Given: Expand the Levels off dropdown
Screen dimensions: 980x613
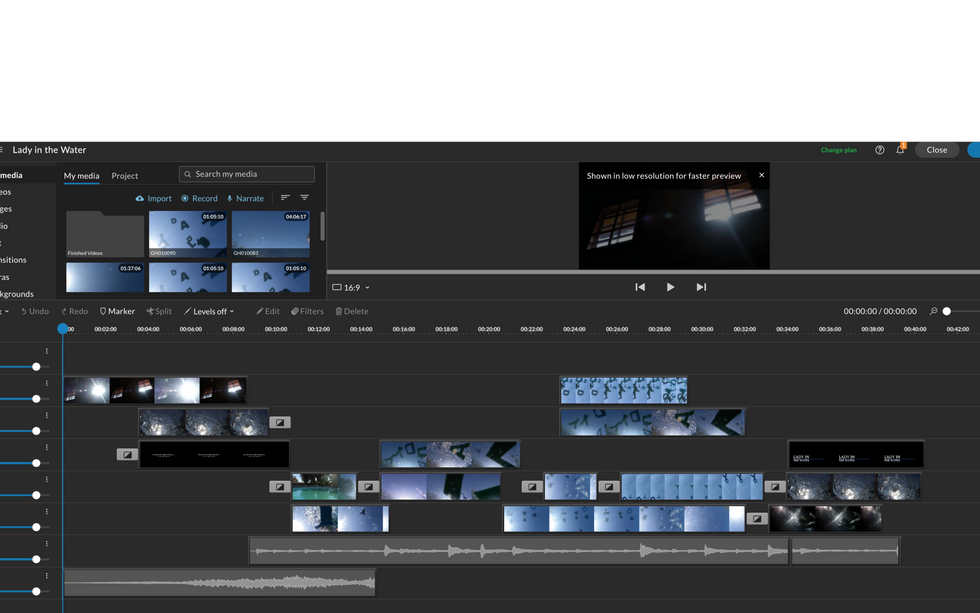Looking at the screenshot, I should 209,311.
